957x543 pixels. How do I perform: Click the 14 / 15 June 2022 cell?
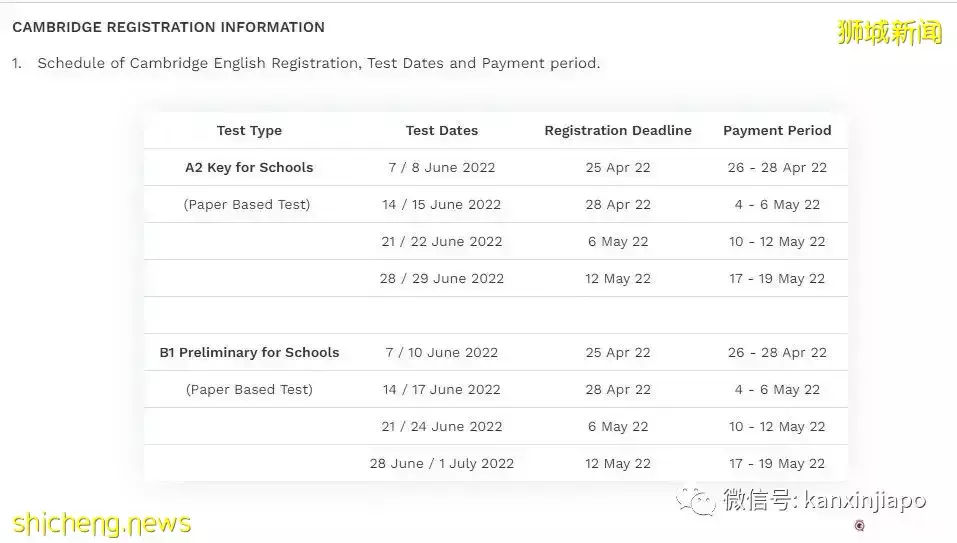click(x=441, y=204)
